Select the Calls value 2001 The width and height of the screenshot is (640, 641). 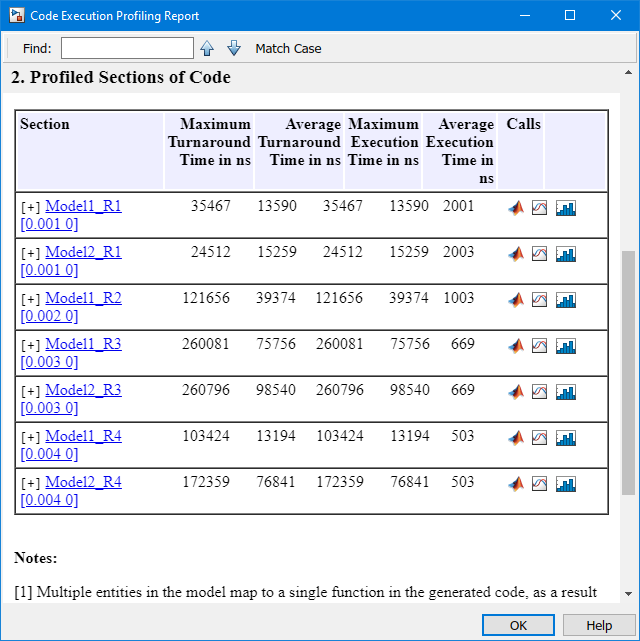[x=459, y=206]
